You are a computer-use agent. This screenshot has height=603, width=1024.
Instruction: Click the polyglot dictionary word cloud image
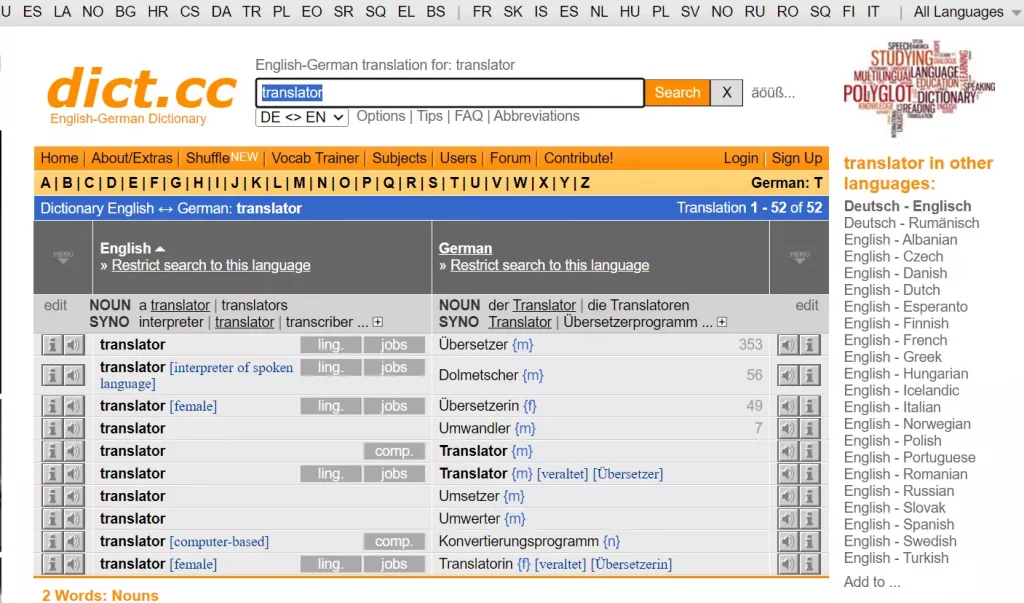click(x=919, y=88)
